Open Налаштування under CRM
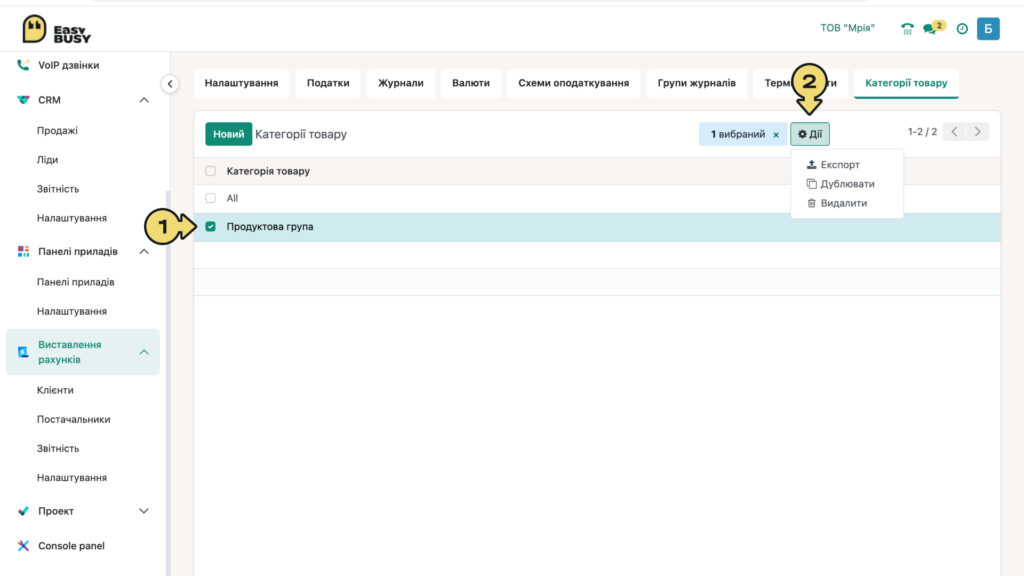The width and height of the screenshot is (1024, 576). [x=72, y=218]
